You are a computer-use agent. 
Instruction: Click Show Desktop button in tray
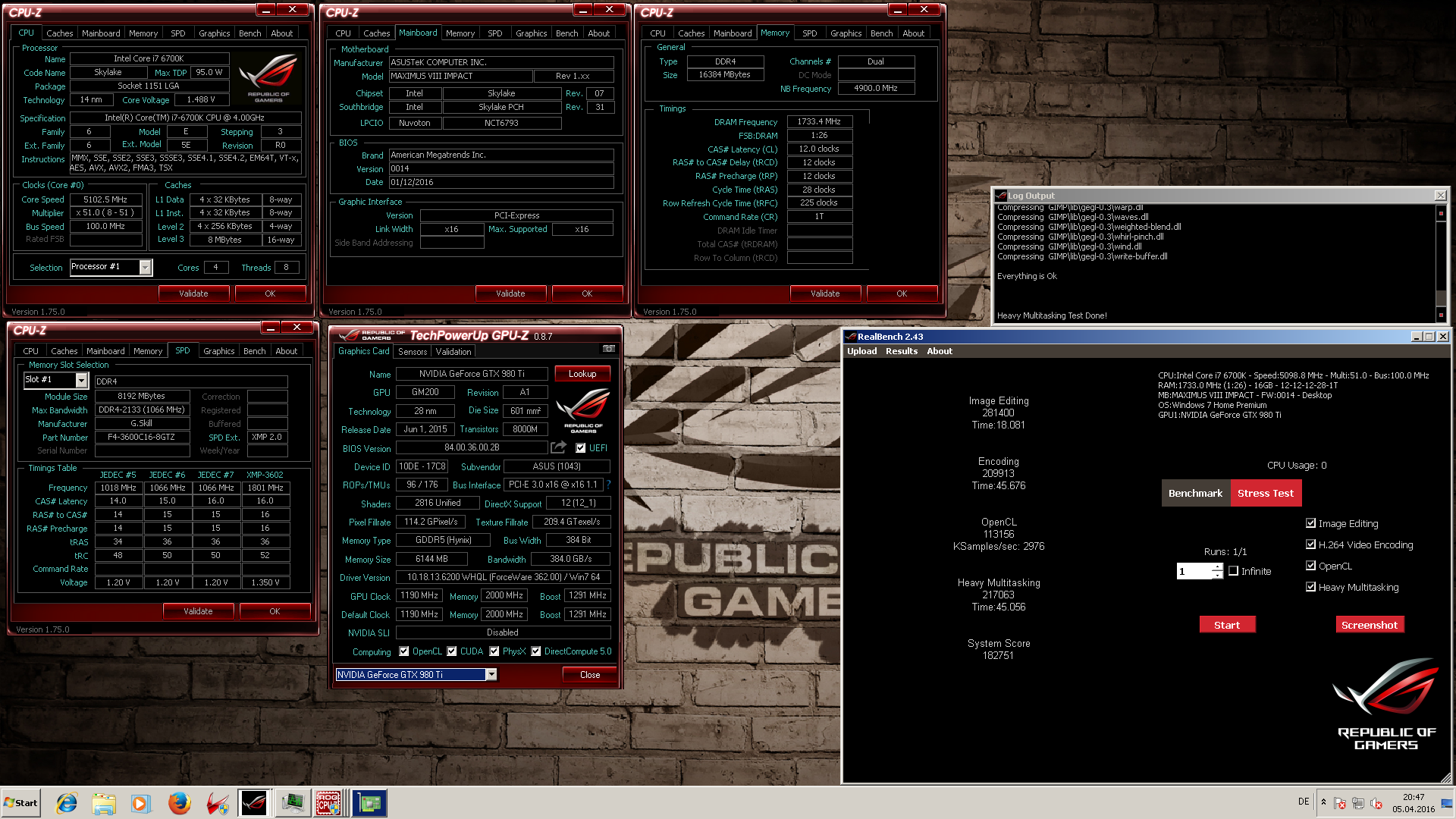pyautogui.click(x=1448, y=803)
